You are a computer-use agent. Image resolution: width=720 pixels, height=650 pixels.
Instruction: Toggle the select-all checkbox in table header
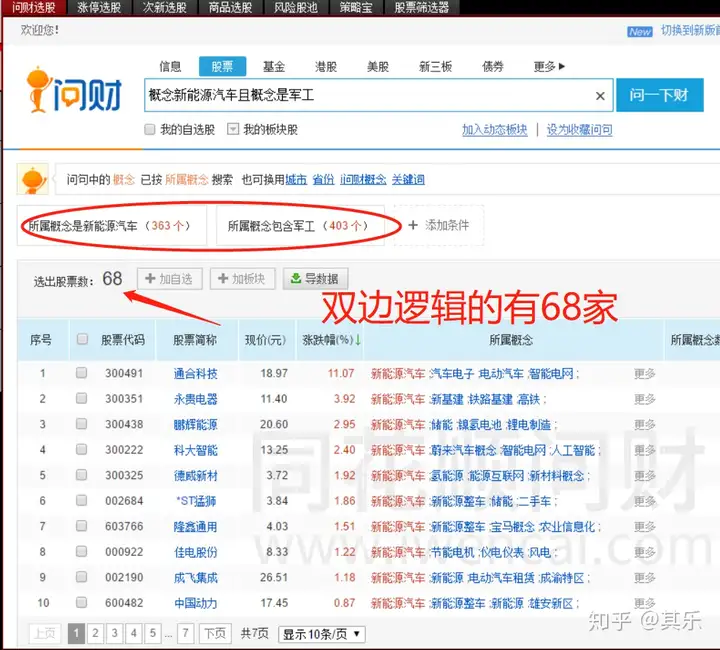[82, 339]
